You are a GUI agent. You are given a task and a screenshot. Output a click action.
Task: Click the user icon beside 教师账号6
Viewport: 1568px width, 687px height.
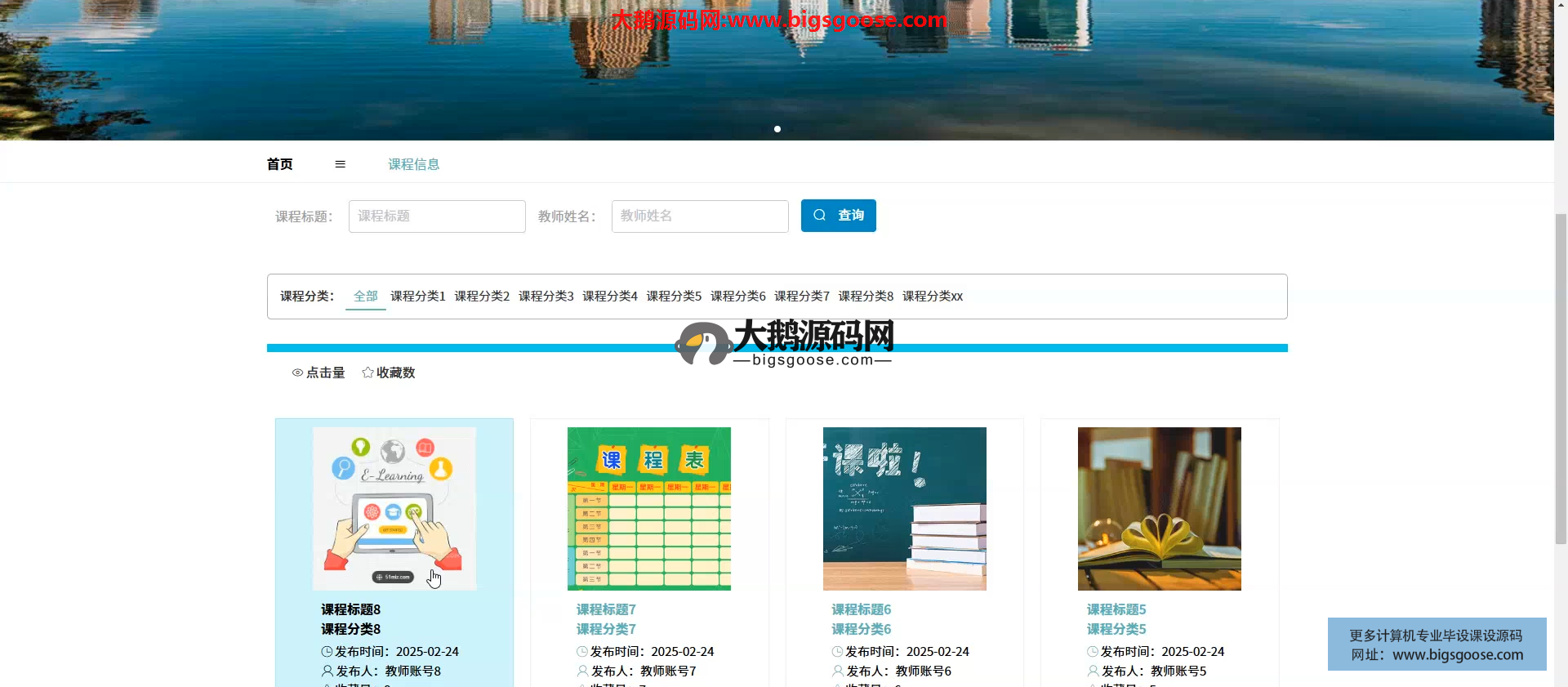tap(838, 671)
